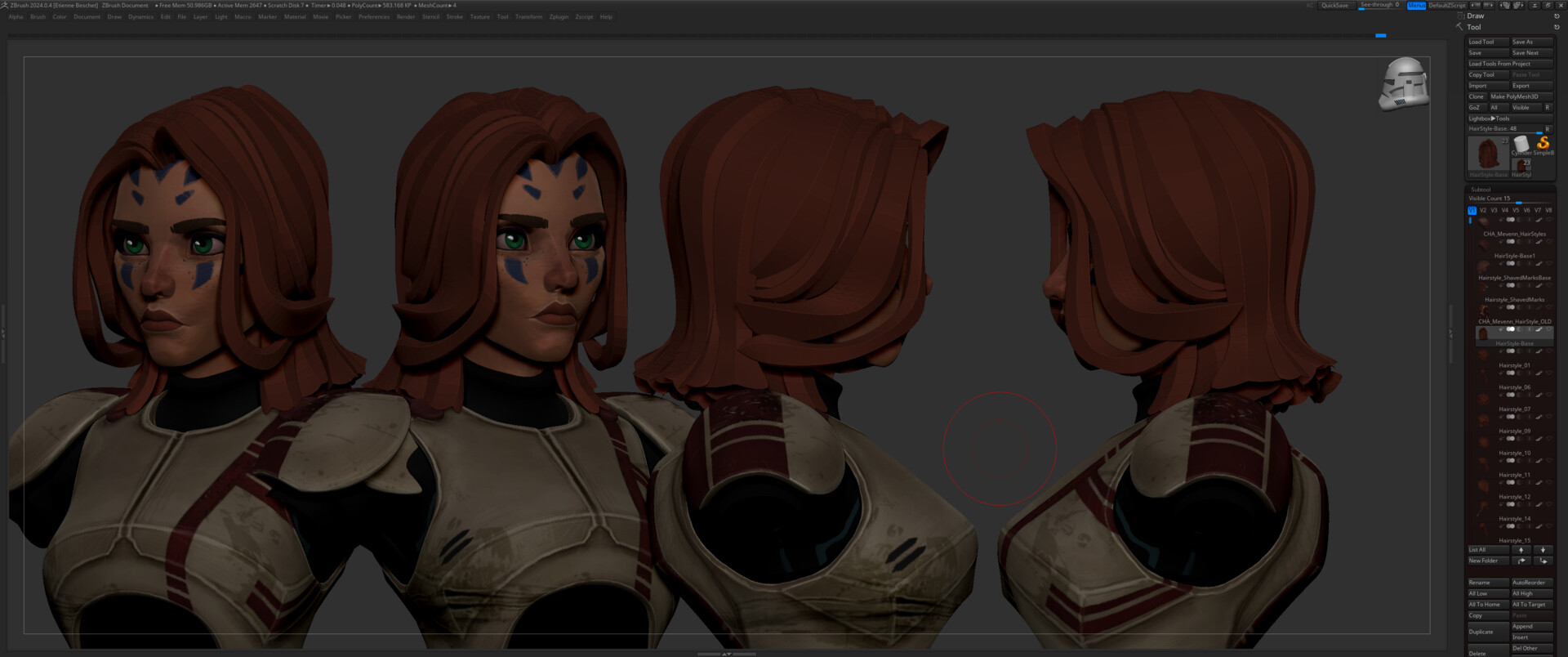Adjust the HairStyle-Base item slider

[1505, 129]
